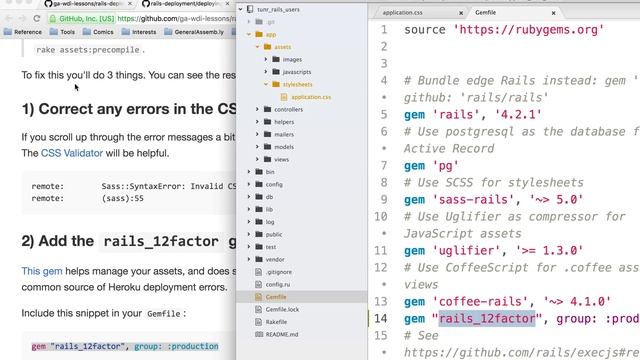The image size is (640, 360).
Task: Select Gemfile in the file tree
Action: pos(276,297)
